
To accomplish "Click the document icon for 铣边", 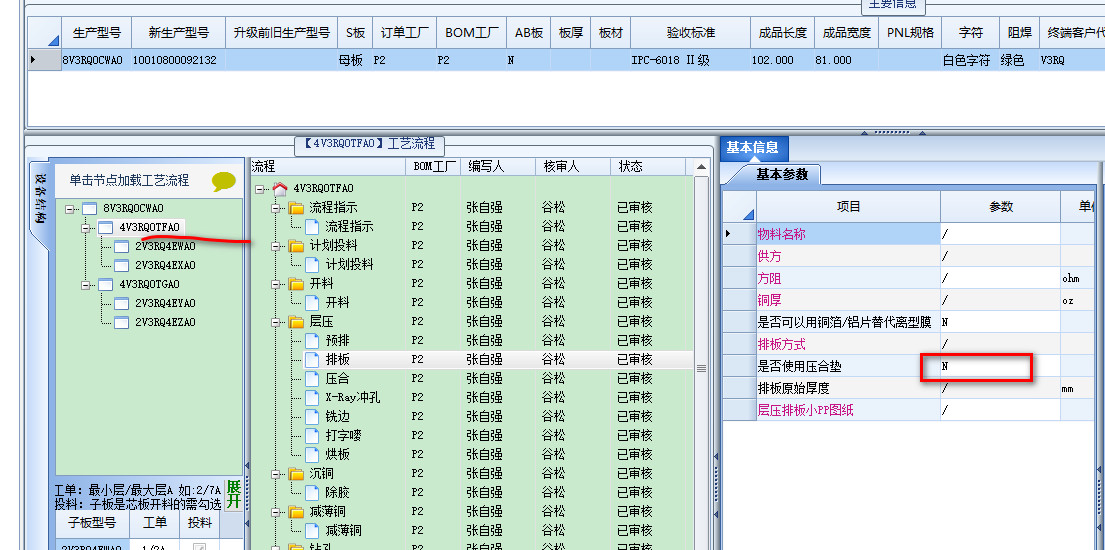I will [312, 417].
